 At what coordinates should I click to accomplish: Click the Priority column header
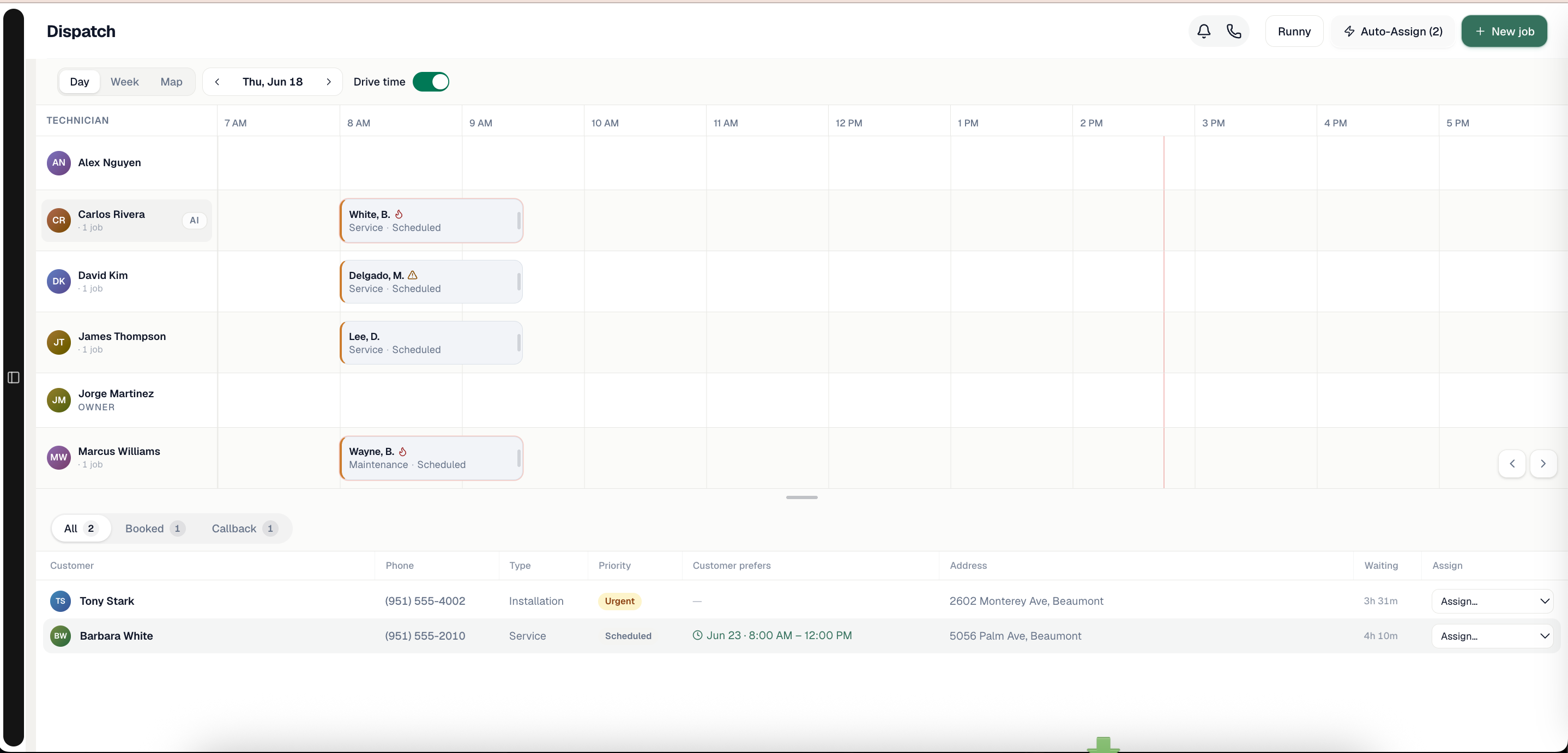[x=615, y=565]
